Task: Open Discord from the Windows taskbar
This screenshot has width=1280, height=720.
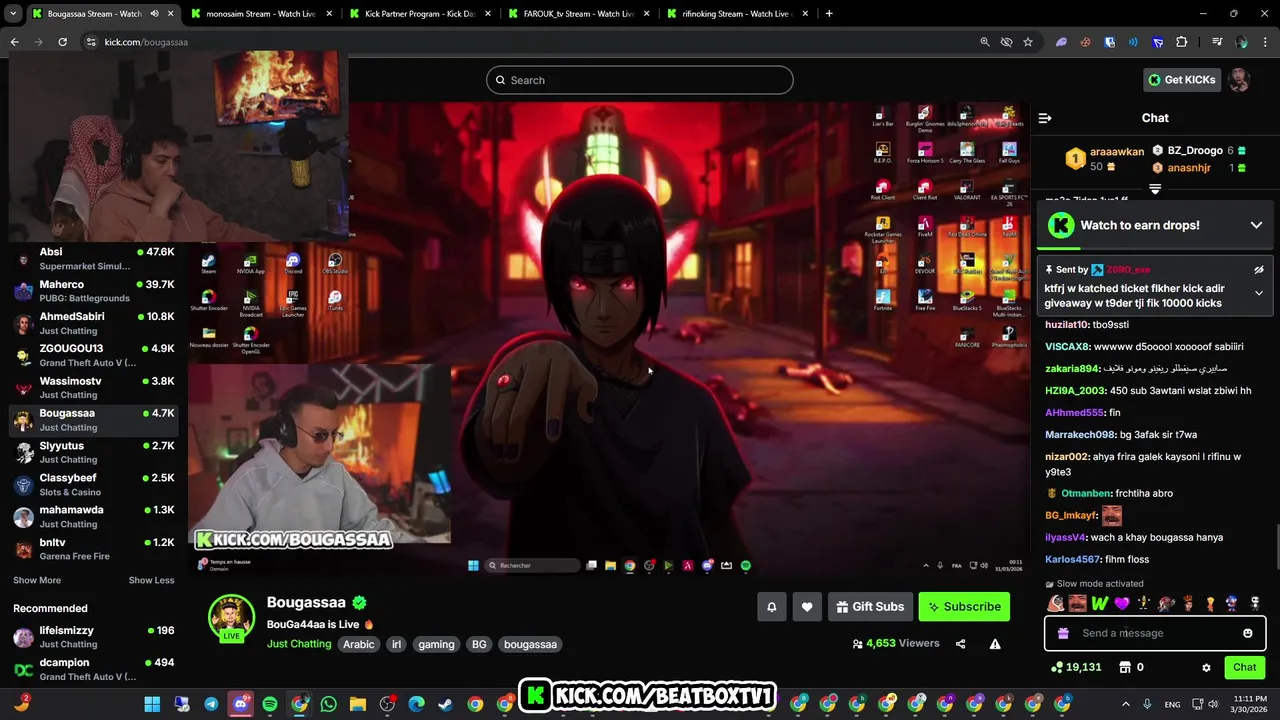Action: pyautogui.click(x=240, y=704)
